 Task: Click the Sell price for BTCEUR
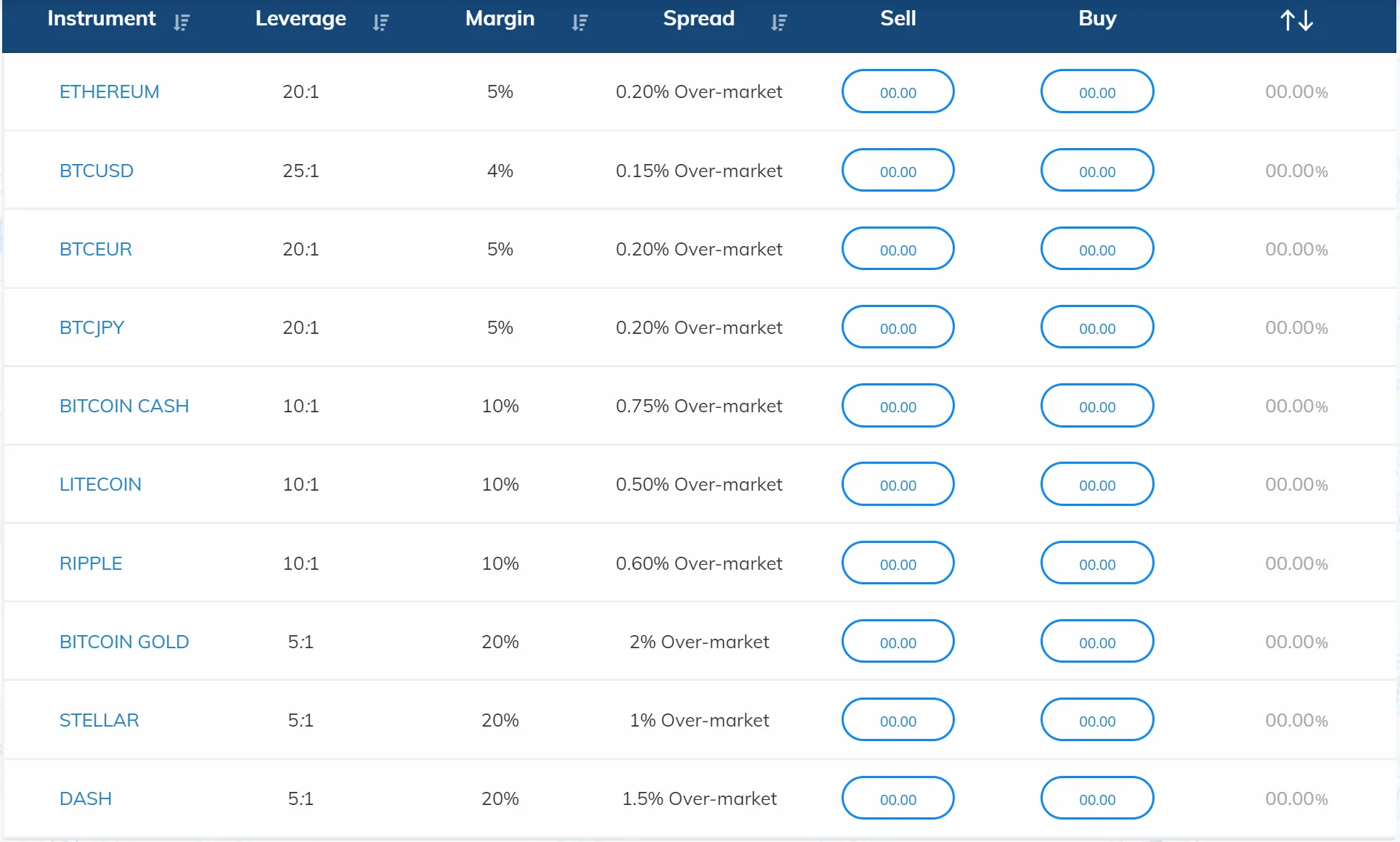tap(898, 249)
